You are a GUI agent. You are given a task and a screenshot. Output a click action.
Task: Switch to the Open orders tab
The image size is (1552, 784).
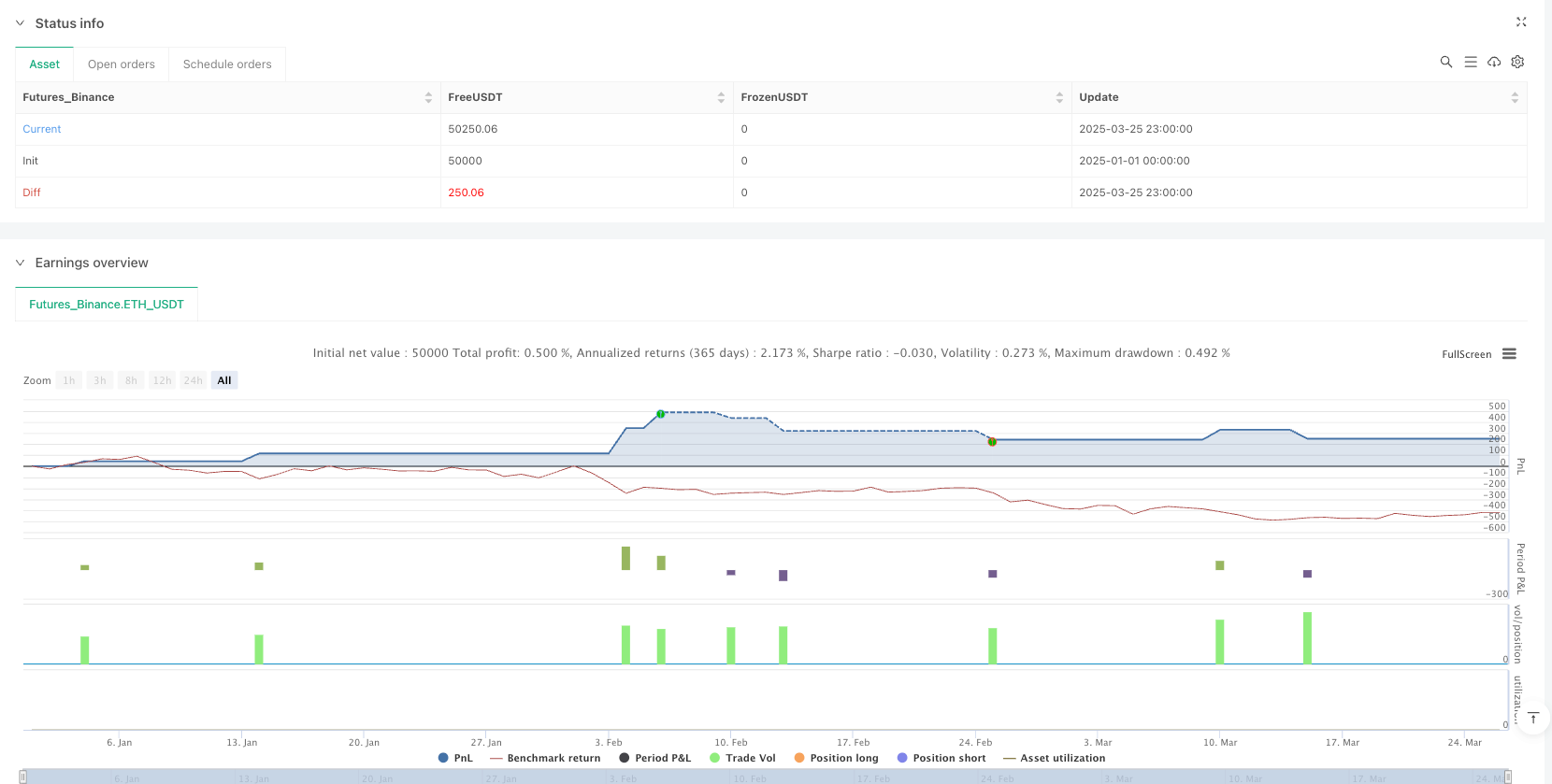[122, 64]
